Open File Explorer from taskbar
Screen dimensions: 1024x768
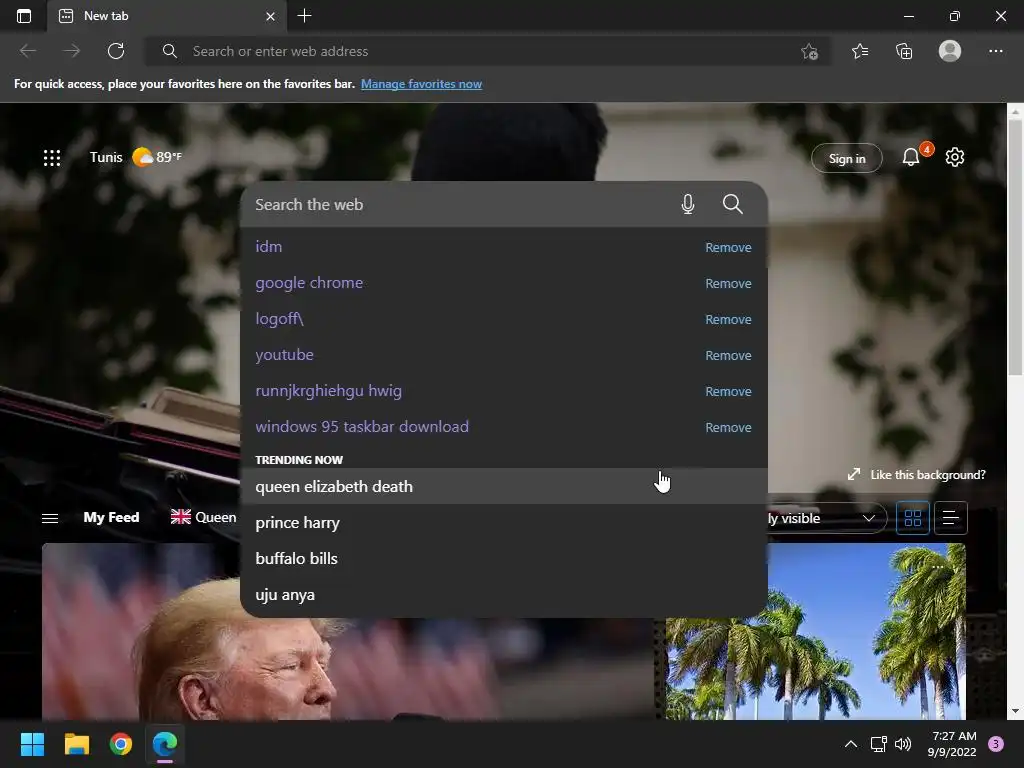(76, 744)
